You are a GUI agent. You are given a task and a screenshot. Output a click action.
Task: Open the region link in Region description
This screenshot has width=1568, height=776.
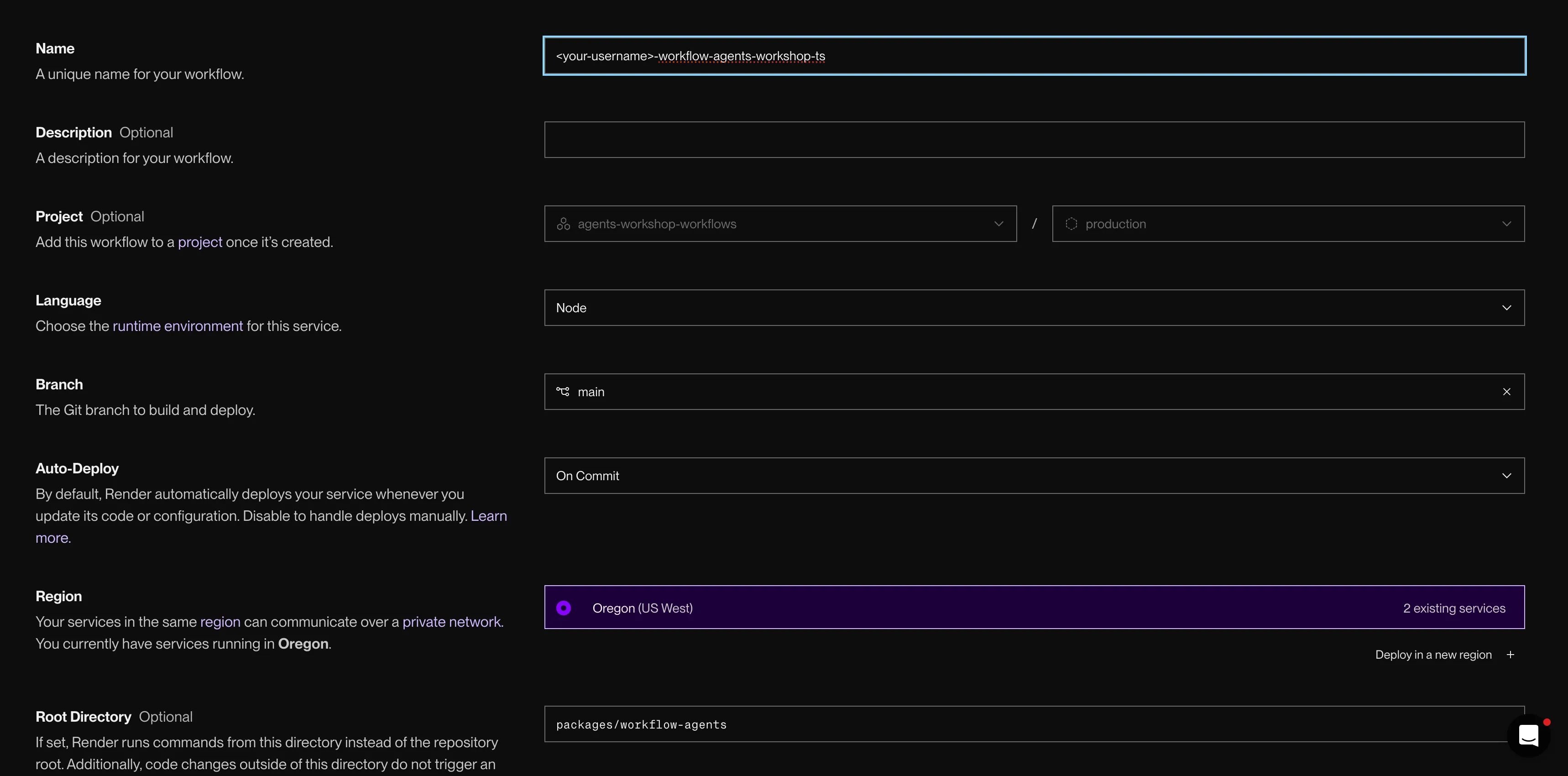click(x=220, y=622)
